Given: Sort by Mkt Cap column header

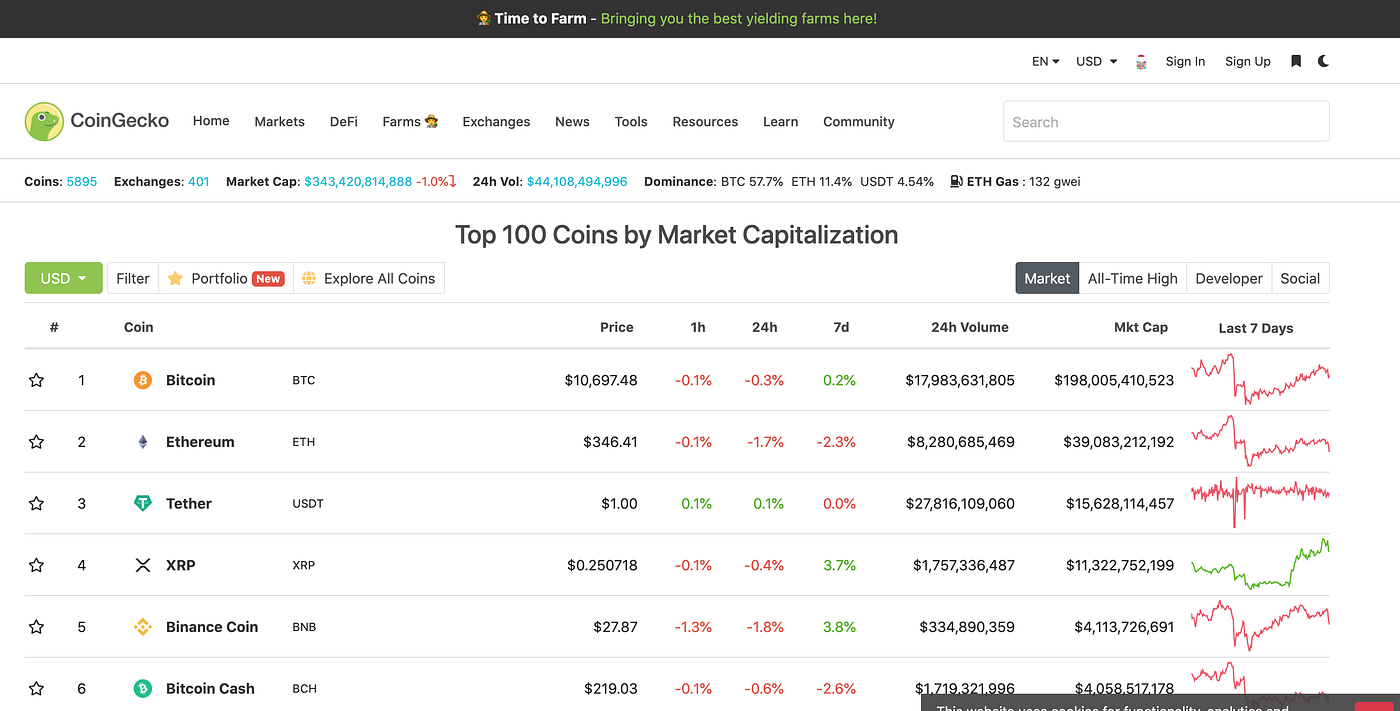Looking at the screenshot, I should (1141, 327).
